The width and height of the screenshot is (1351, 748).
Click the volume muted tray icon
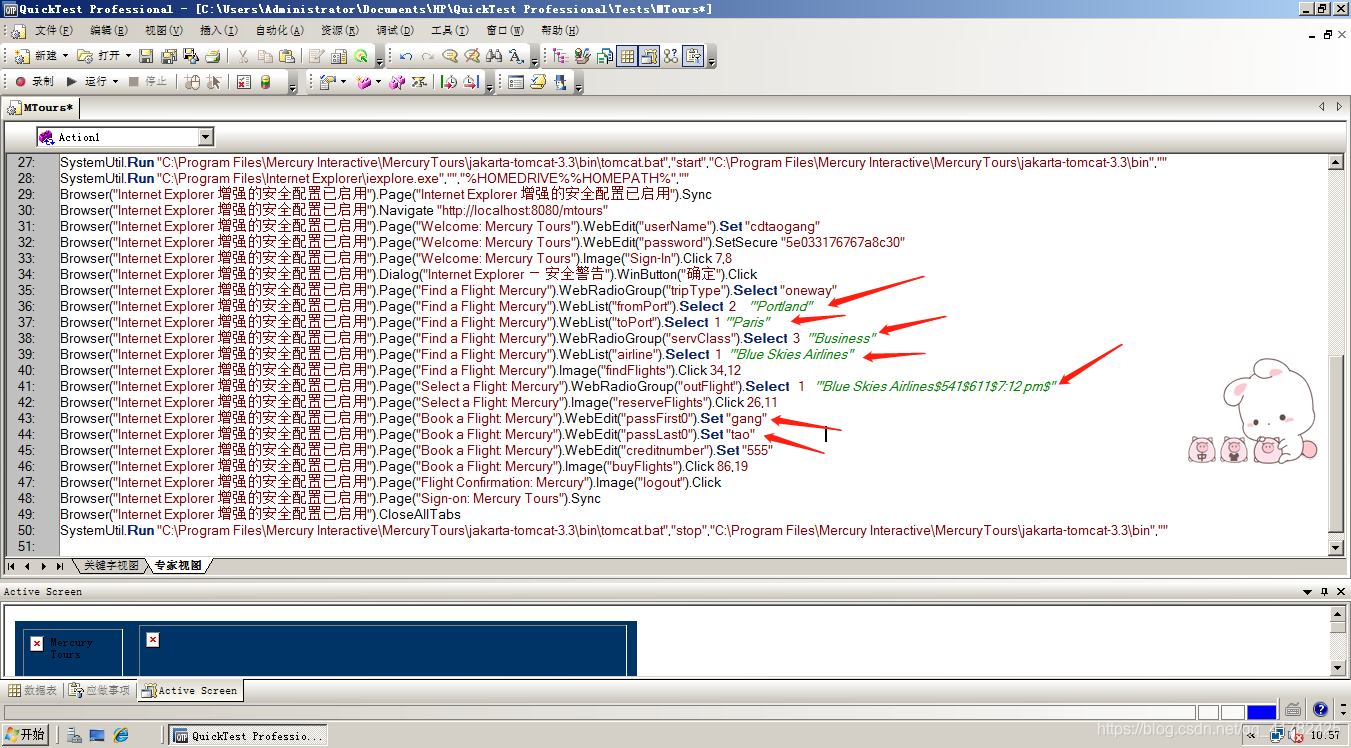tap(1296, 735)
